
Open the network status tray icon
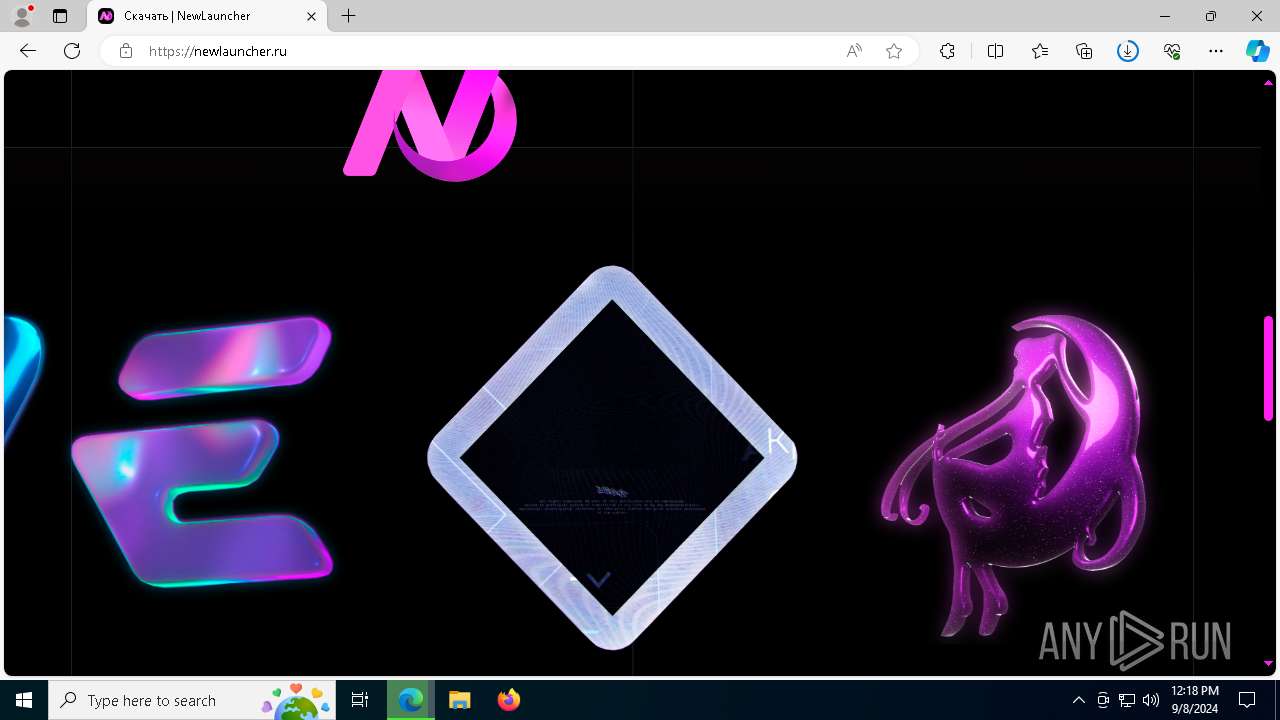[1127, 700]
